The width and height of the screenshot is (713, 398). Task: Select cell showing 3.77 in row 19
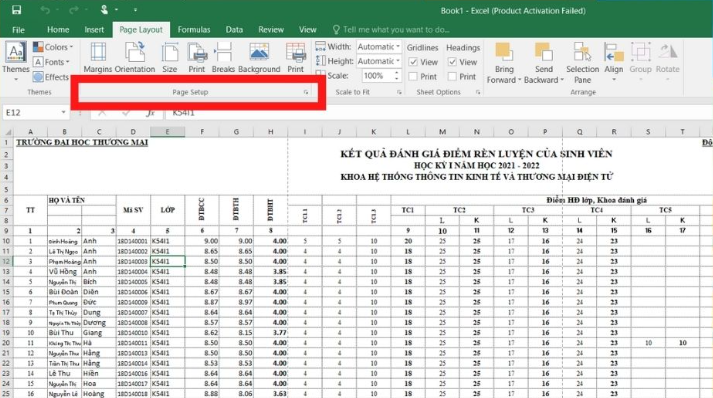(x=271, y=333)
